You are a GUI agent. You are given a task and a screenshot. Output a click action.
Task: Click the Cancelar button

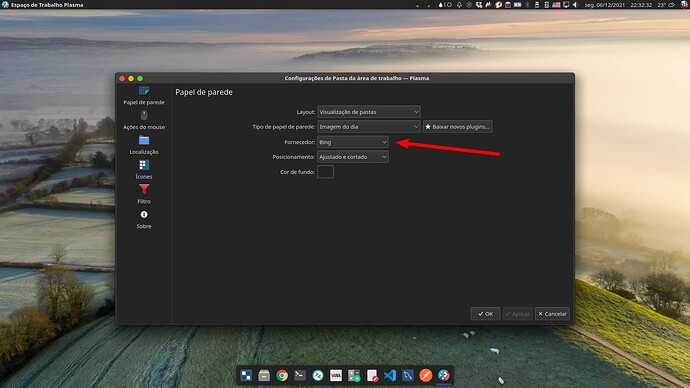coord(552,314)
